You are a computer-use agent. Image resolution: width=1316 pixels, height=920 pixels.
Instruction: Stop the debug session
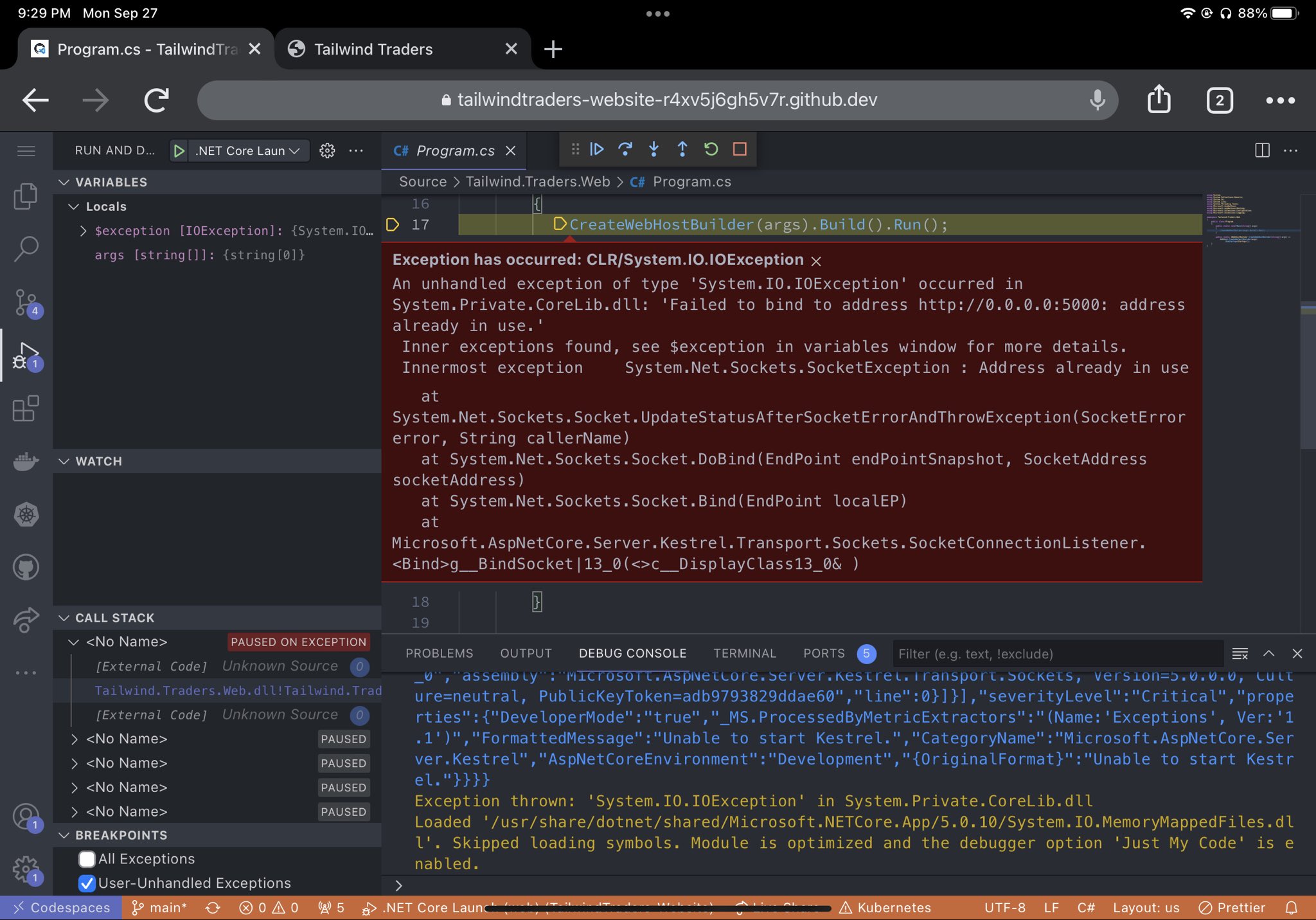[x=740, y=149]
